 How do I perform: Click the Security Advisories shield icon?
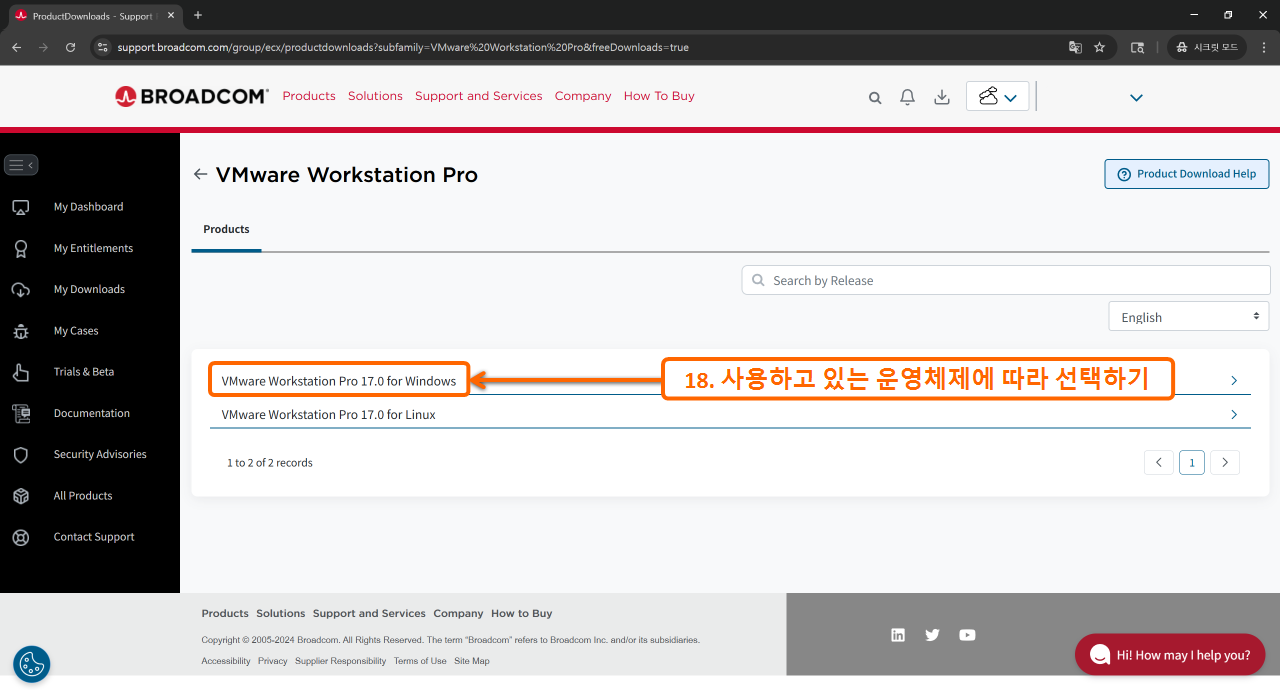click(x=20, y=455)
